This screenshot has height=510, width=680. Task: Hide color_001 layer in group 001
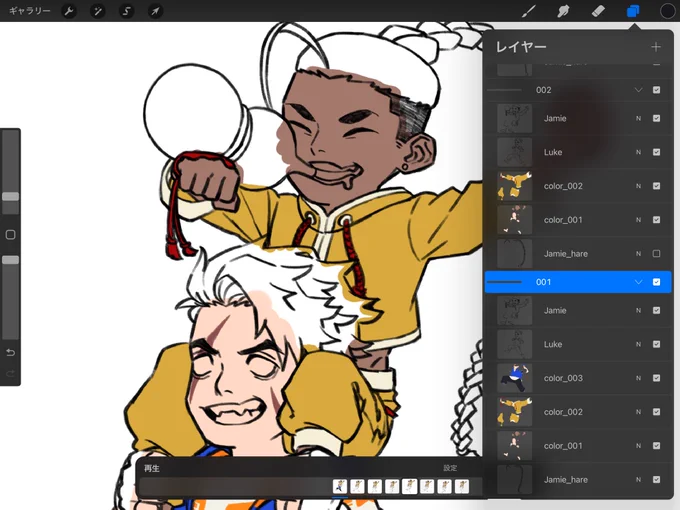point(657,445)
